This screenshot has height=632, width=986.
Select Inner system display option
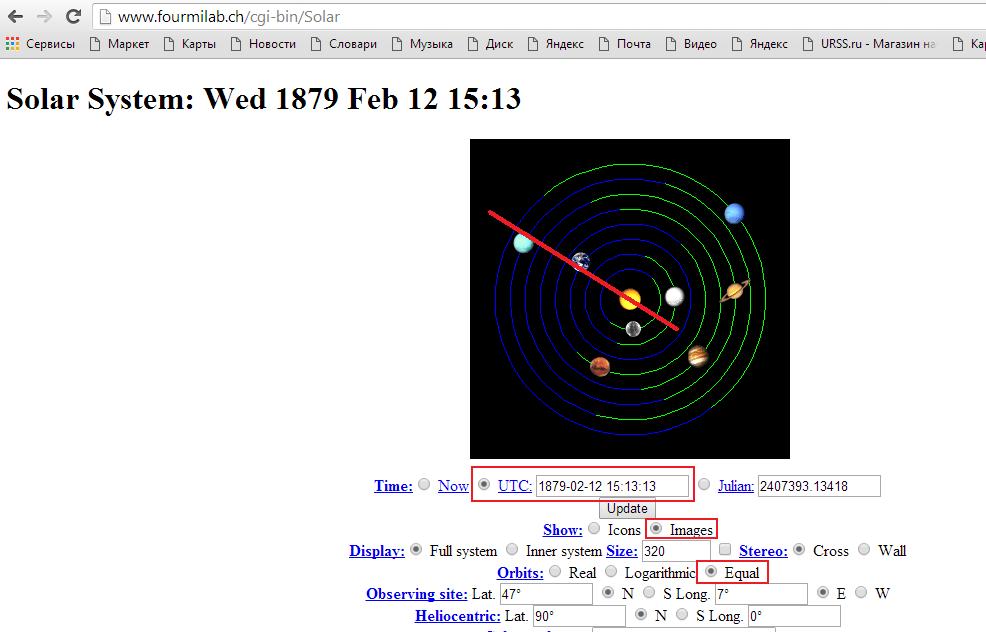pyautogui.click(x=512, y=550)
